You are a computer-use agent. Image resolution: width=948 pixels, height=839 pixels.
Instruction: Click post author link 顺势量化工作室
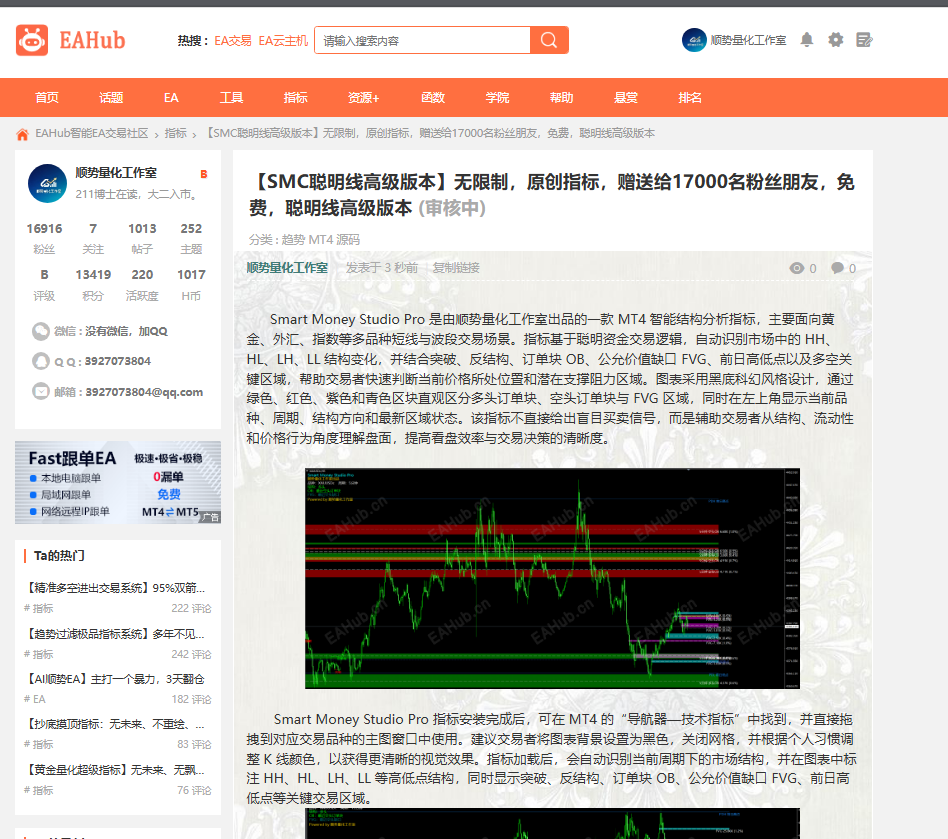click(x=287, y=268)
